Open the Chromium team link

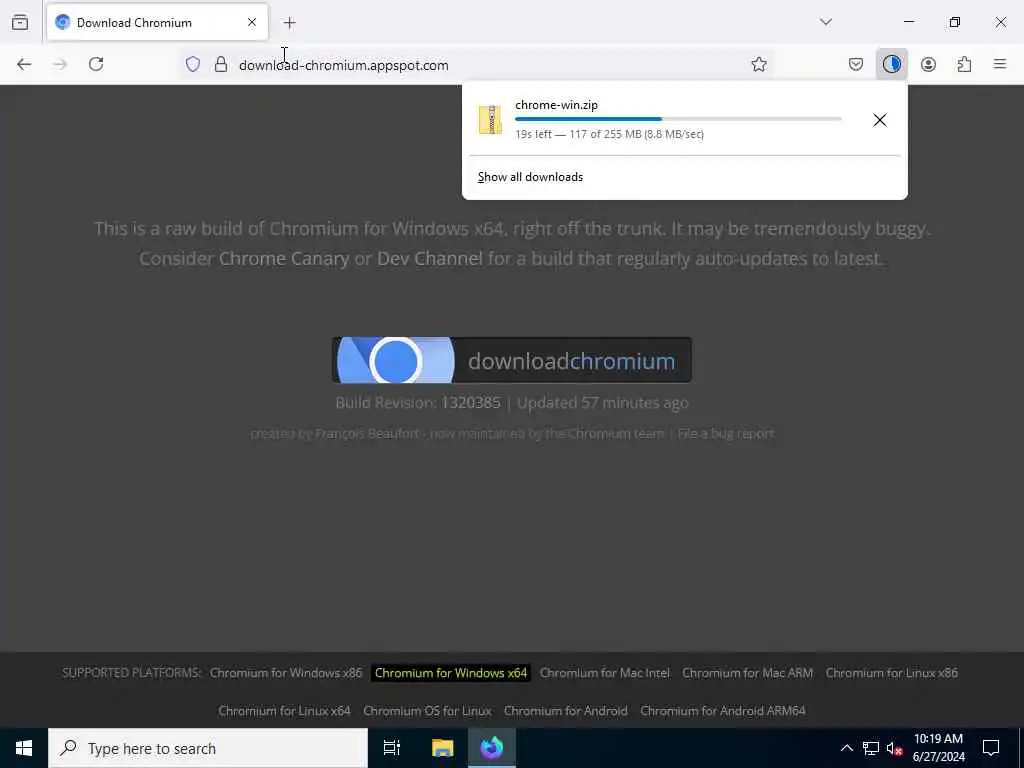click(x=616, y=434)
